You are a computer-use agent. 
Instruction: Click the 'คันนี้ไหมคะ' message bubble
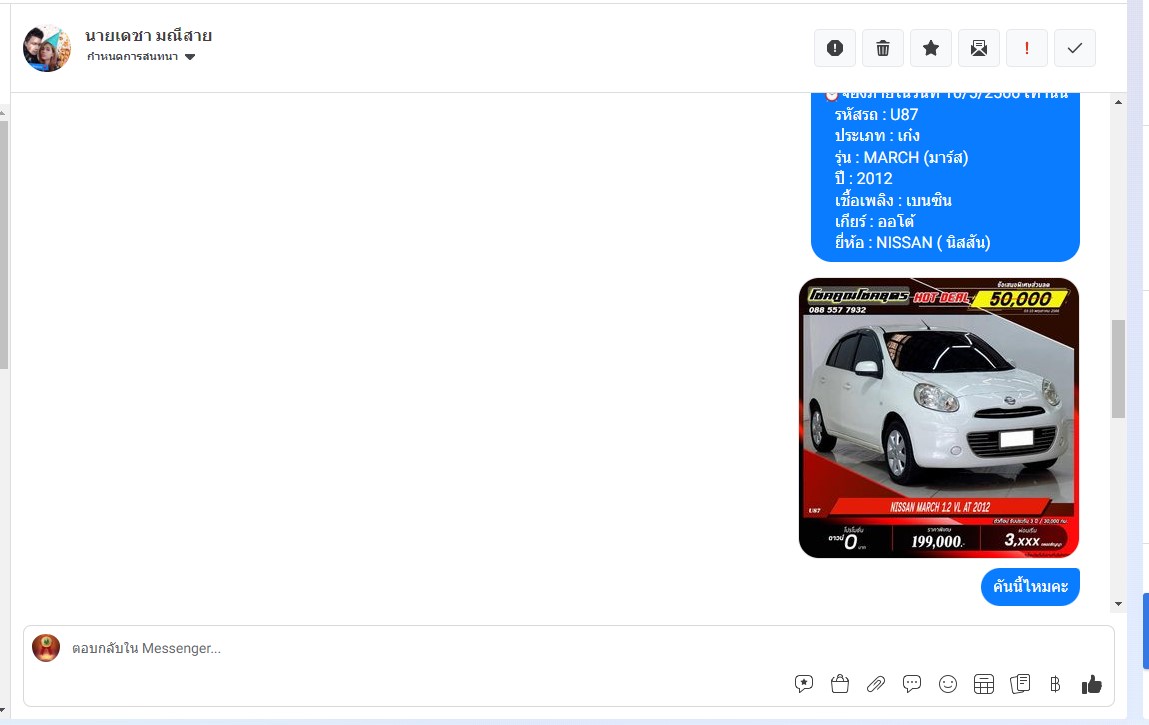coord(1030,586)
